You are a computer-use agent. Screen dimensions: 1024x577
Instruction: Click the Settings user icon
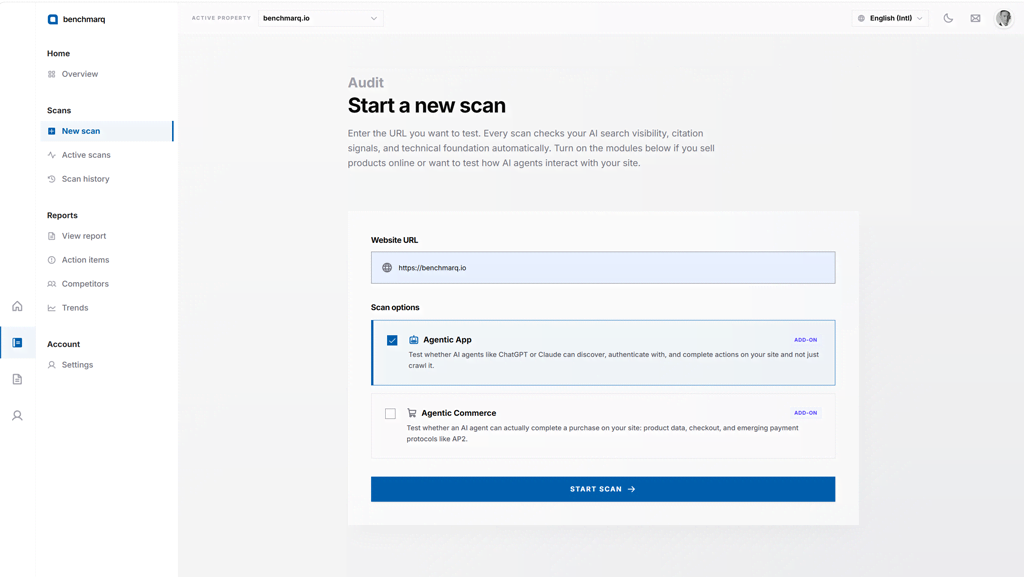[x=52, y=365]
